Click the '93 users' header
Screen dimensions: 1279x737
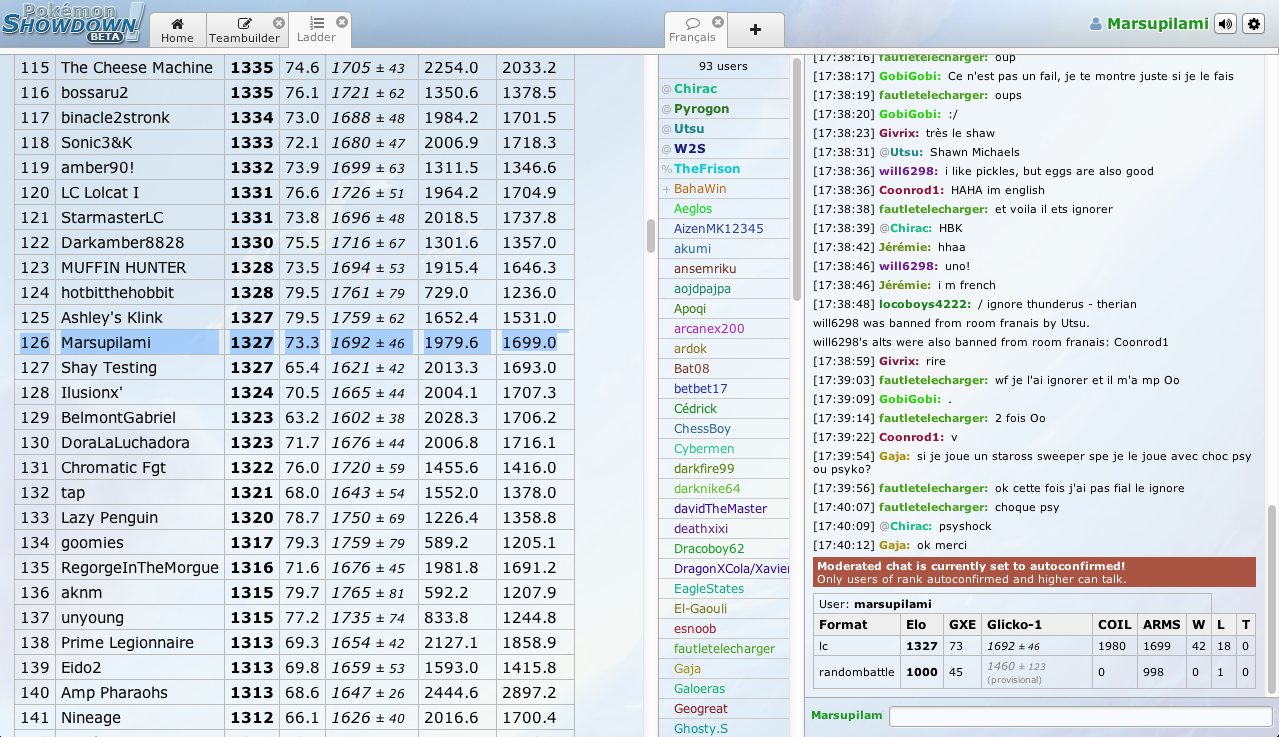coord(723,66)
